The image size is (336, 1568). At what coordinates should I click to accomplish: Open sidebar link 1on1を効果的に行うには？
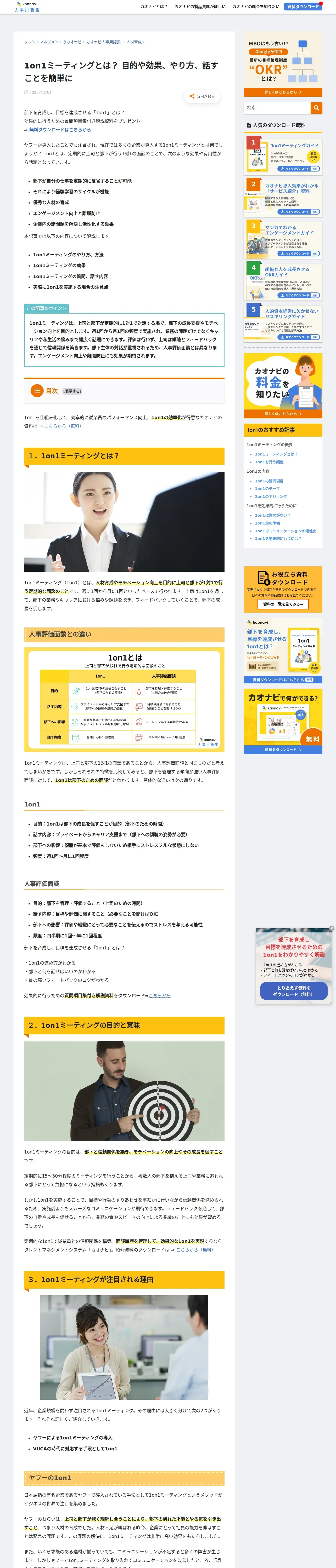(278, 539)
